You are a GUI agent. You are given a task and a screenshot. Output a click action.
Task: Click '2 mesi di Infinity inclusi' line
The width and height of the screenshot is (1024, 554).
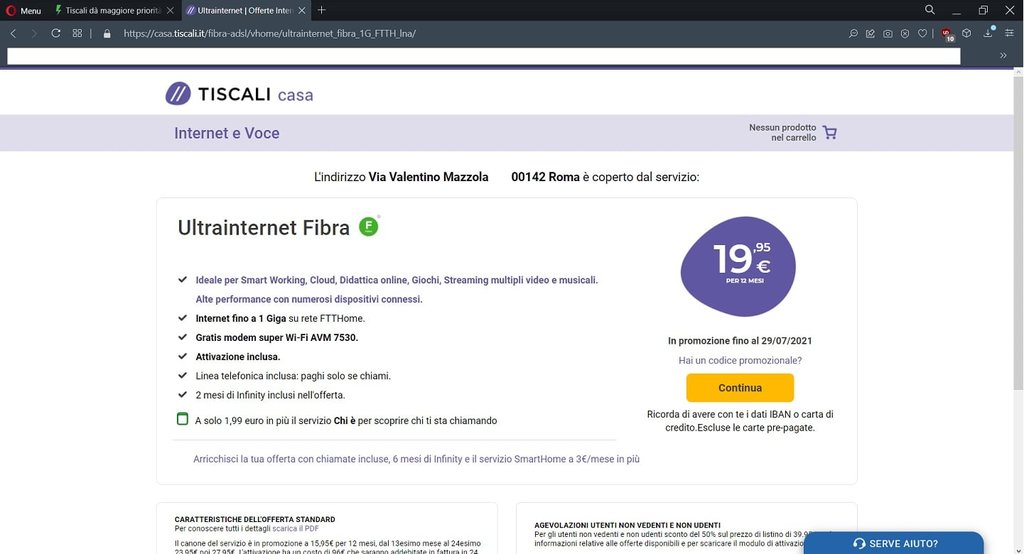(270, 395)
